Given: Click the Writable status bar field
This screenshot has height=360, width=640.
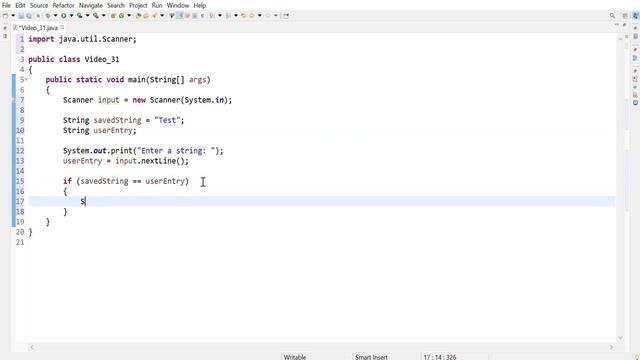Looking at the screenshot, I should click(x=295, y=357).
